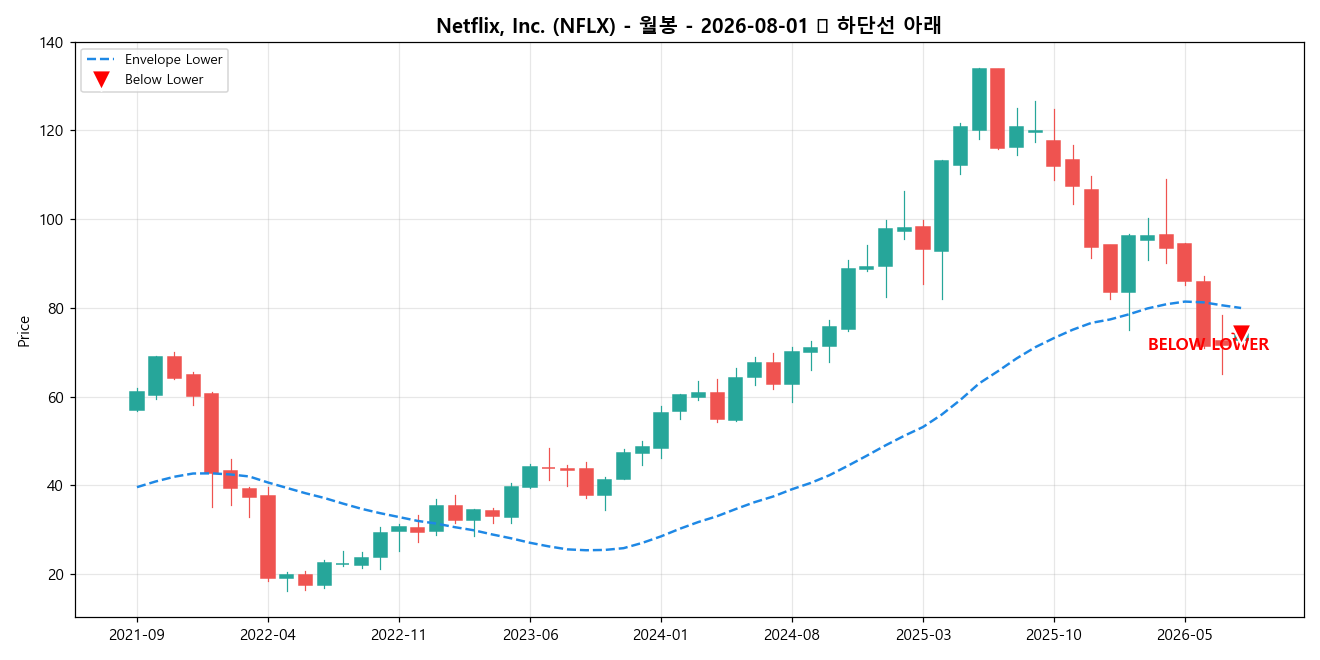Screen dimensions: 1320x660
Task: Click the 2022-11 x-axis tick label
Action: [x=399, y=634]
